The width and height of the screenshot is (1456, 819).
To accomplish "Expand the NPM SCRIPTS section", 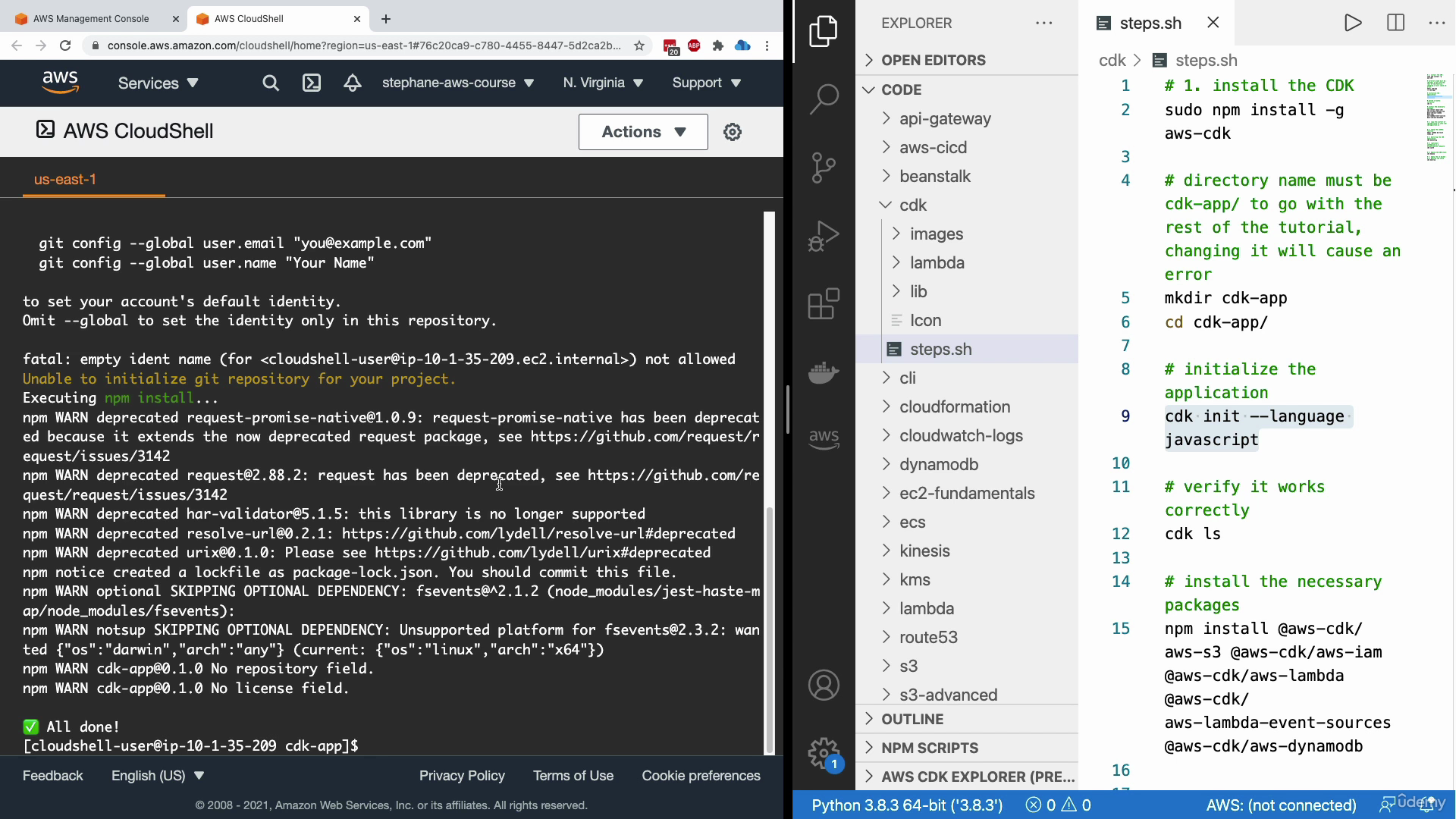I will tap(967, 748).
